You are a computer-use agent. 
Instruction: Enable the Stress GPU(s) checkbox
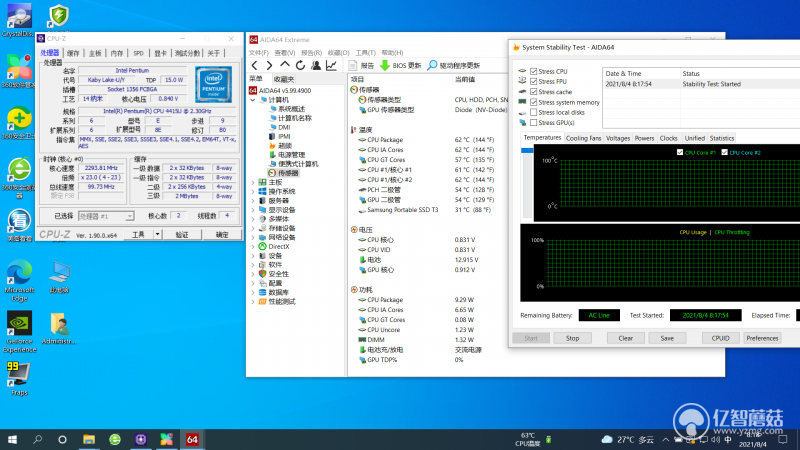(x=534, y=122)
